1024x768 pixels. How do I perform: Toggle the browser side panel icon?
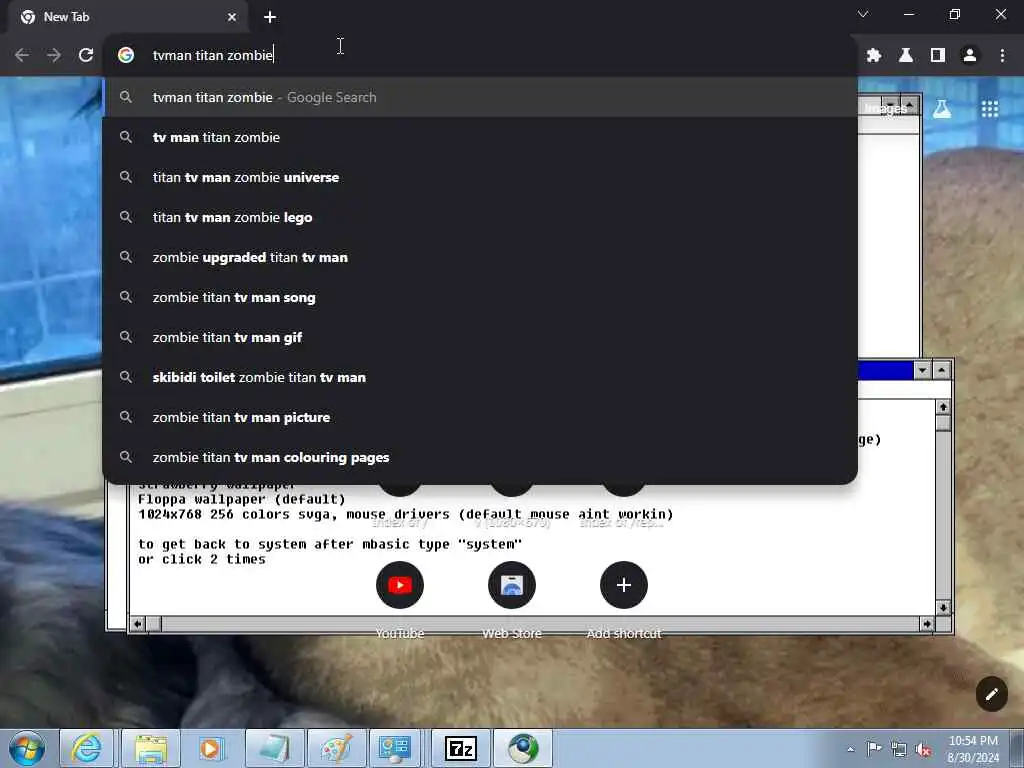938,56
